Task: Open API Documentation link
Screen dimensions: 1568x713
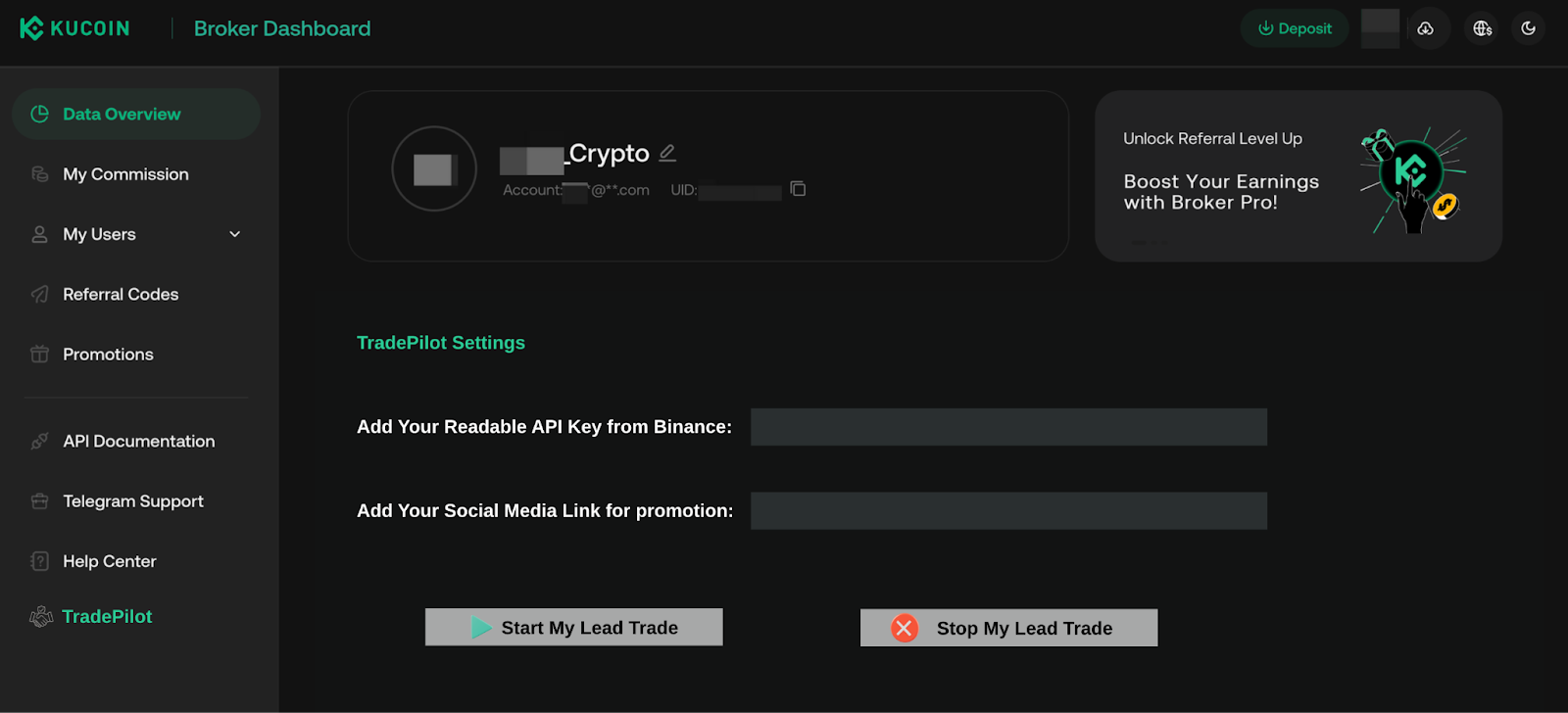Action: click(138, 442)
